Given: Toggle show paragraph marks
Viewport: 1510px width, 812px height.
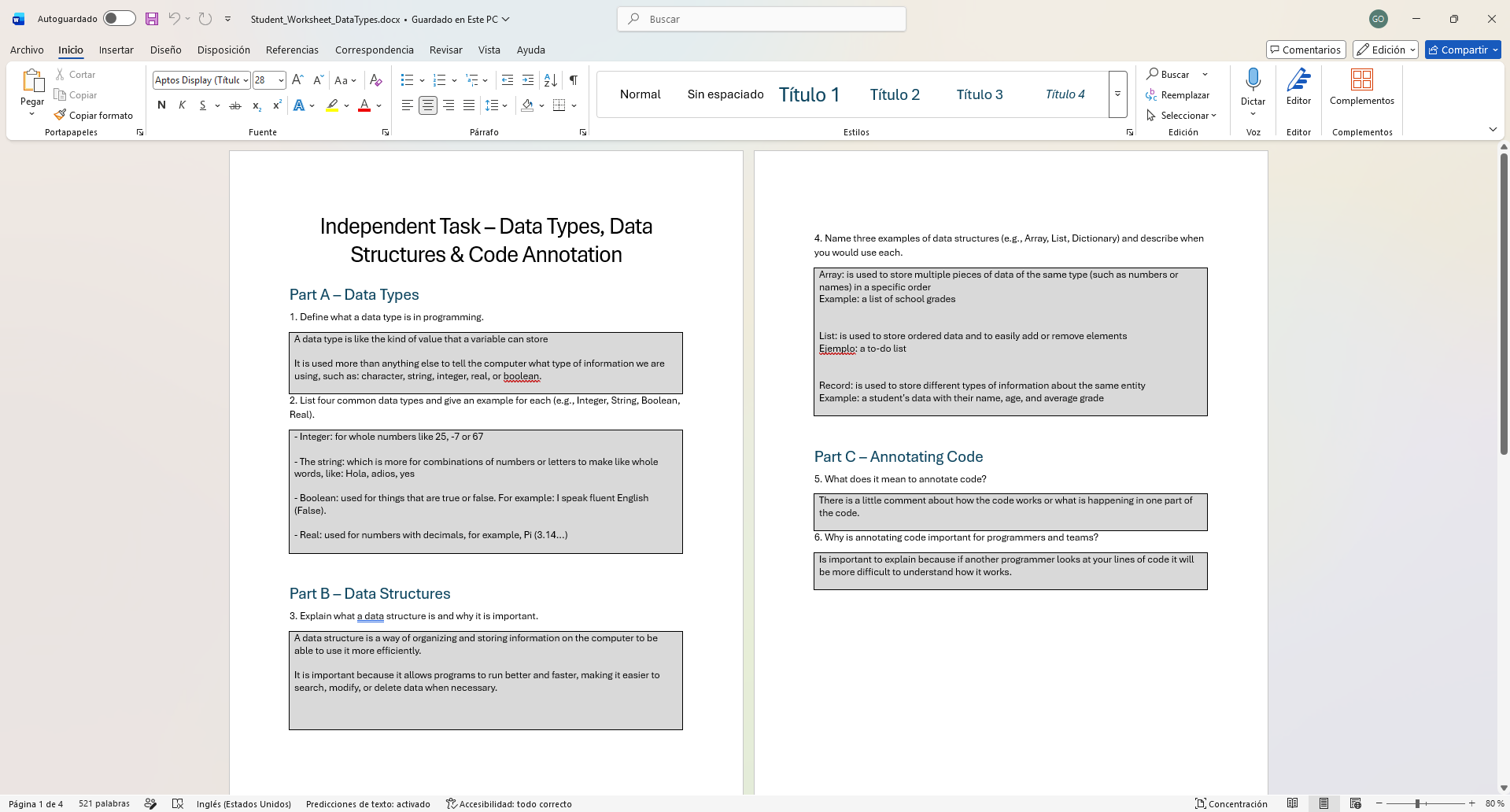Looking at the screenshot, I should (574, 80).
